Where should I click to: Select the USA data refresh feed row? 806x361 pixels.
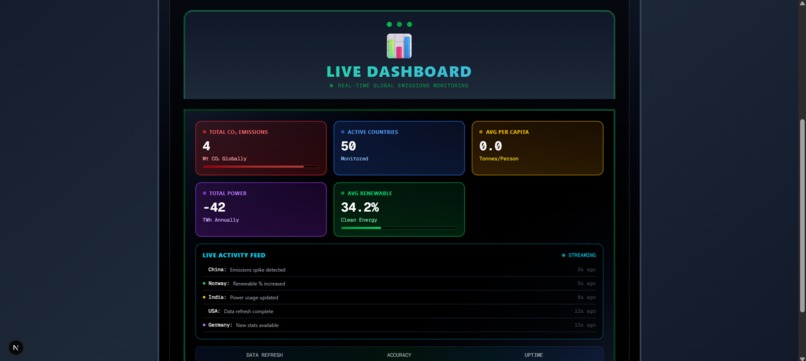pos(399,311)
